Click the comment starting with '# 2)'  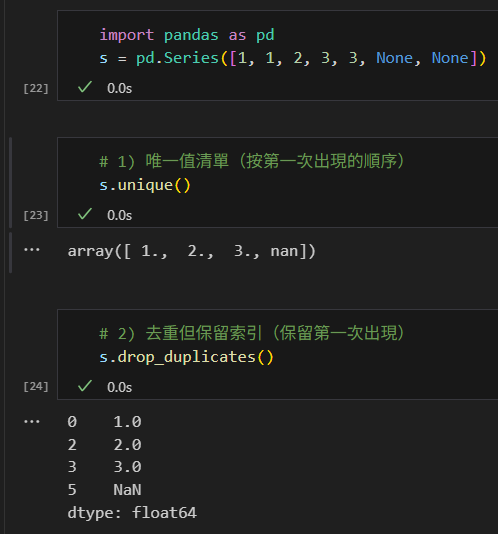[252, 333]
